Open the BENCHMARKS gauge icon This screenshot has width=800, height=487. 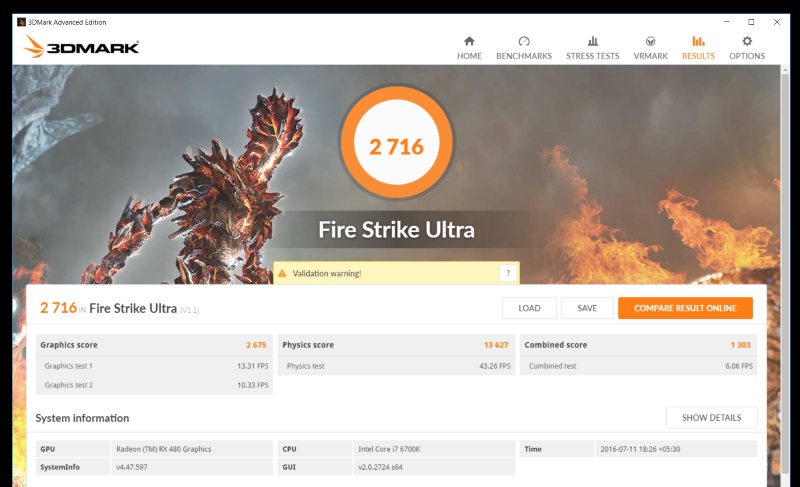click(x=524, y=41)
